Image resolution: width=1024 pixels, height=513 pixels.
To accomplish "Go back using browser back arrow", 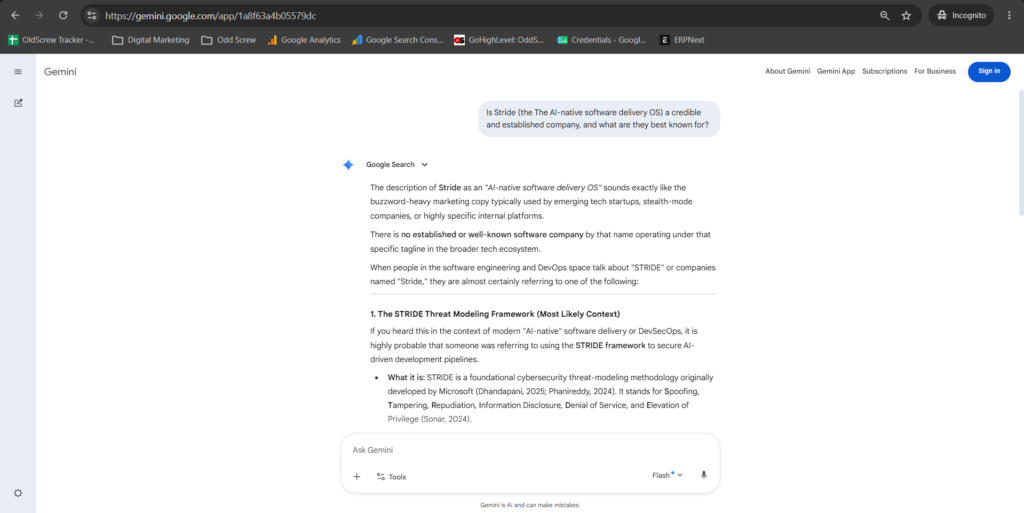I will (15, 15).
